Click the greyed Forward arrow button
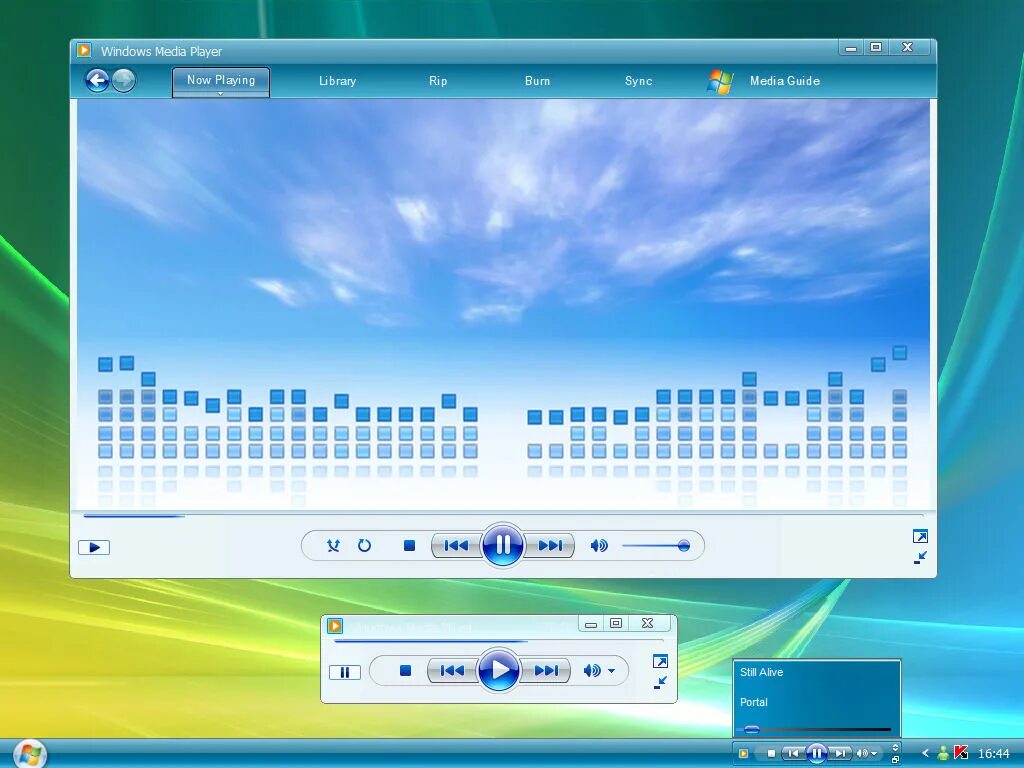The height and width of the screenshot is (768, 1024). coord(123,80)
